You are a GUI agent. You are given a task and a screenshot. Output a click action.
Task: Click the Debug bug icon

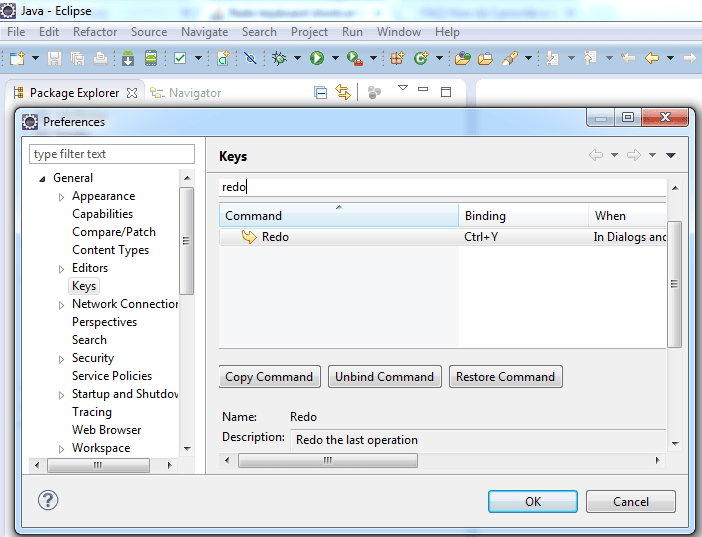coord(279,58)
